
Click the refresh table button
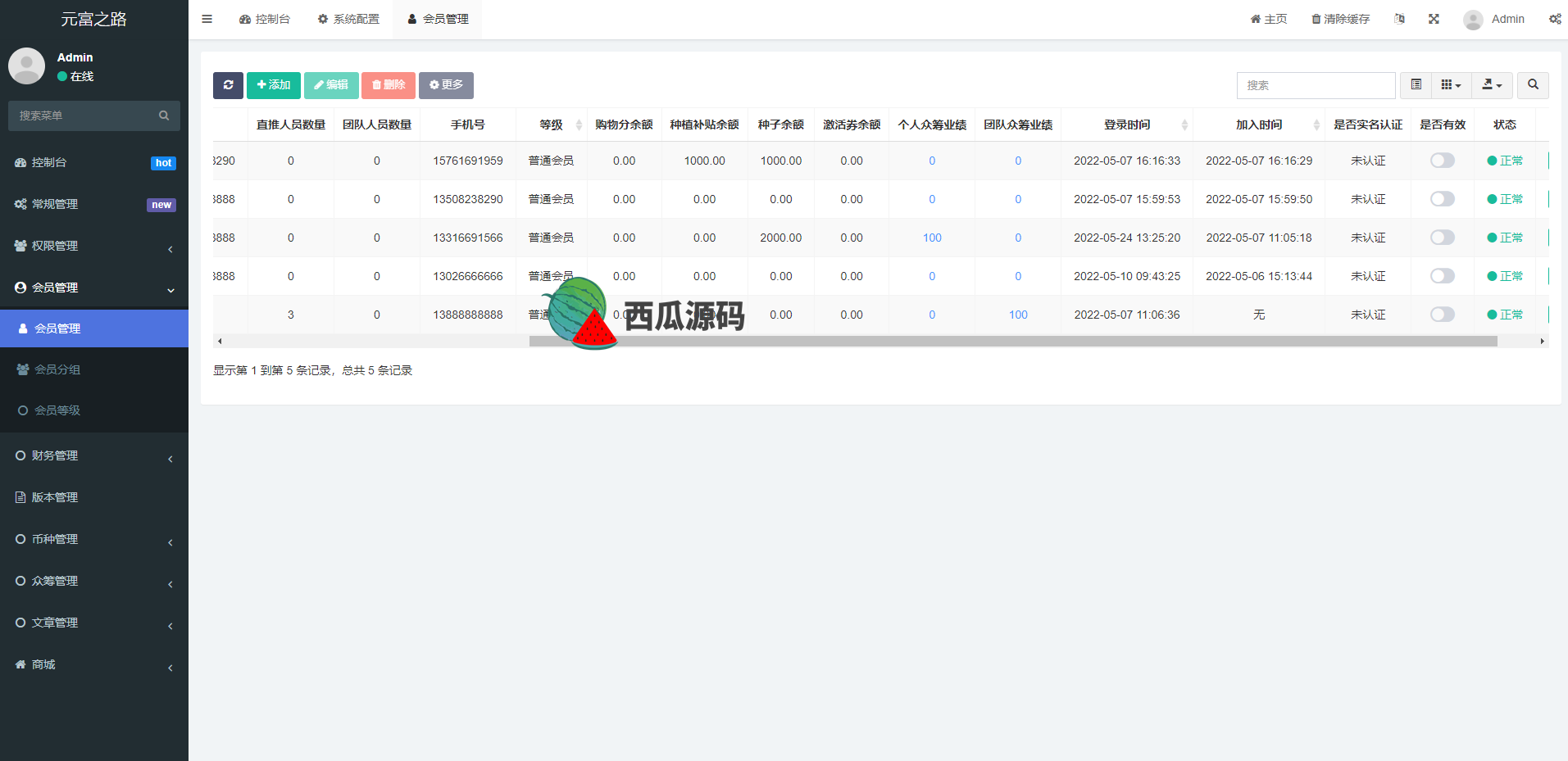pyautogui.click(x=228, y=85)
